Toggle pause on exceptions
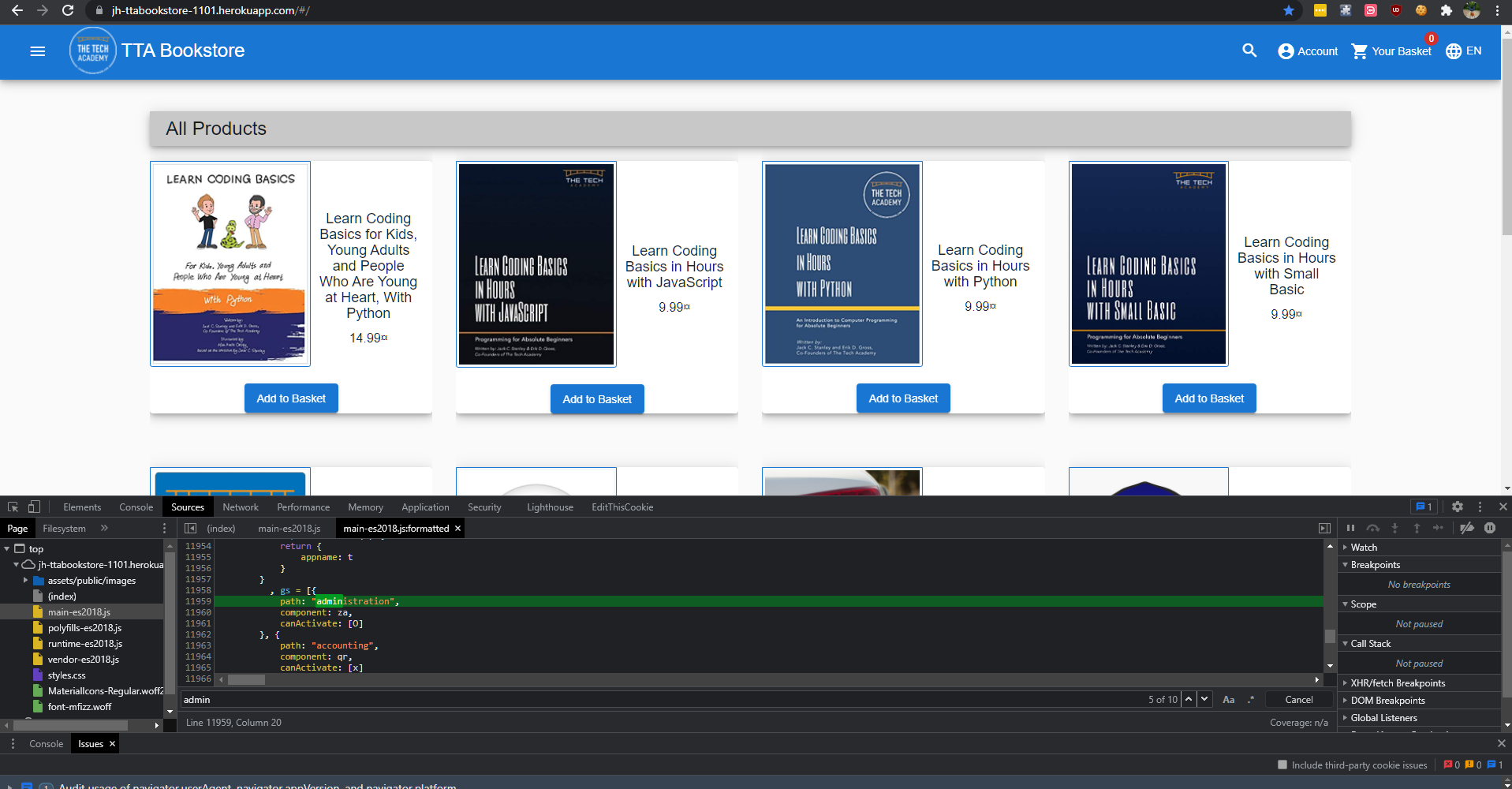This screenshot has width=1512, height=789. point(1490,528)
